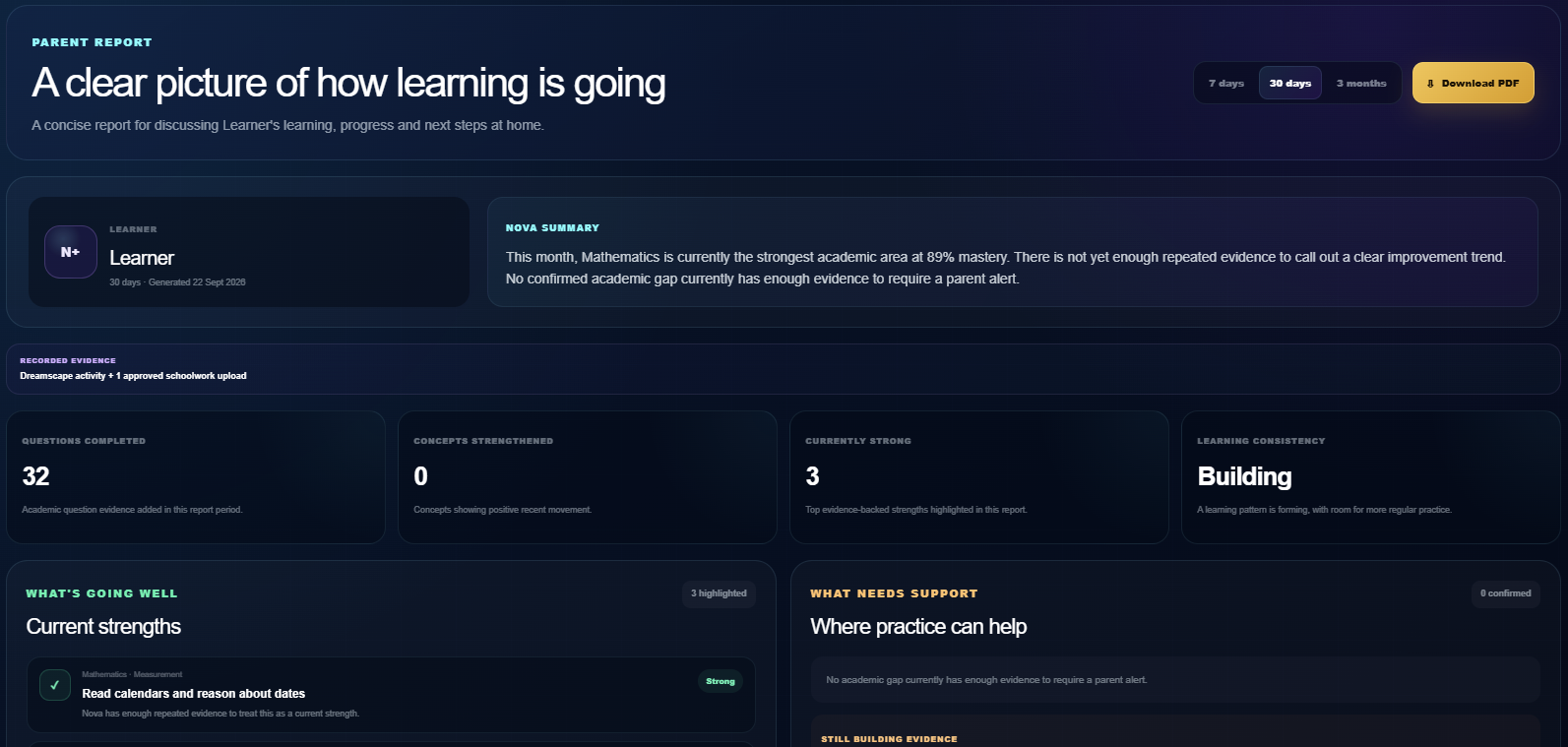1568x747 pixels.
Task: Click the Learner name in profile card
Action: click(x=142, y=258)
